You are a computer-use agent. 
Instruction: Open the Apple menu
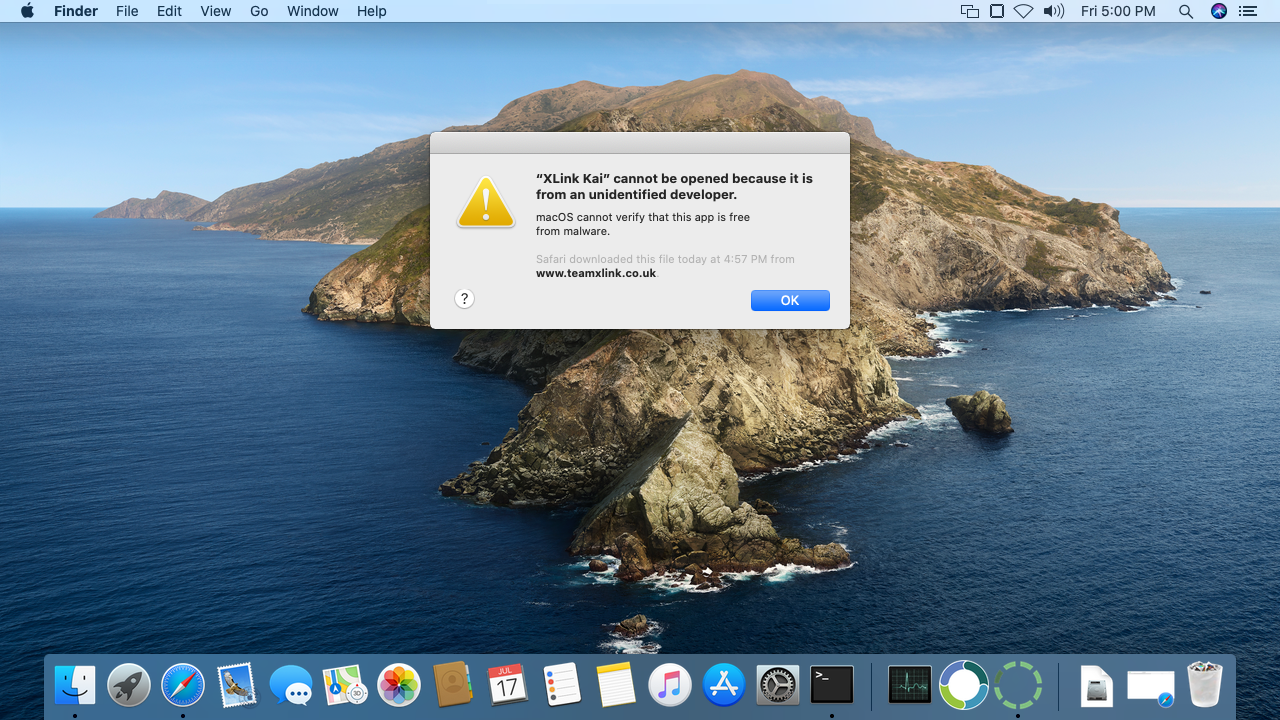coord(27,11)
